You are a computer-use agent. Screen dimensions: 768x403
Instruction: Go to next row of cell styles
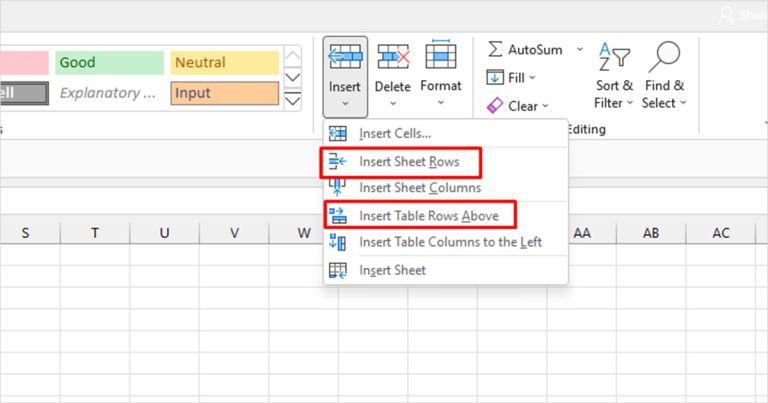tap(292, 78)
